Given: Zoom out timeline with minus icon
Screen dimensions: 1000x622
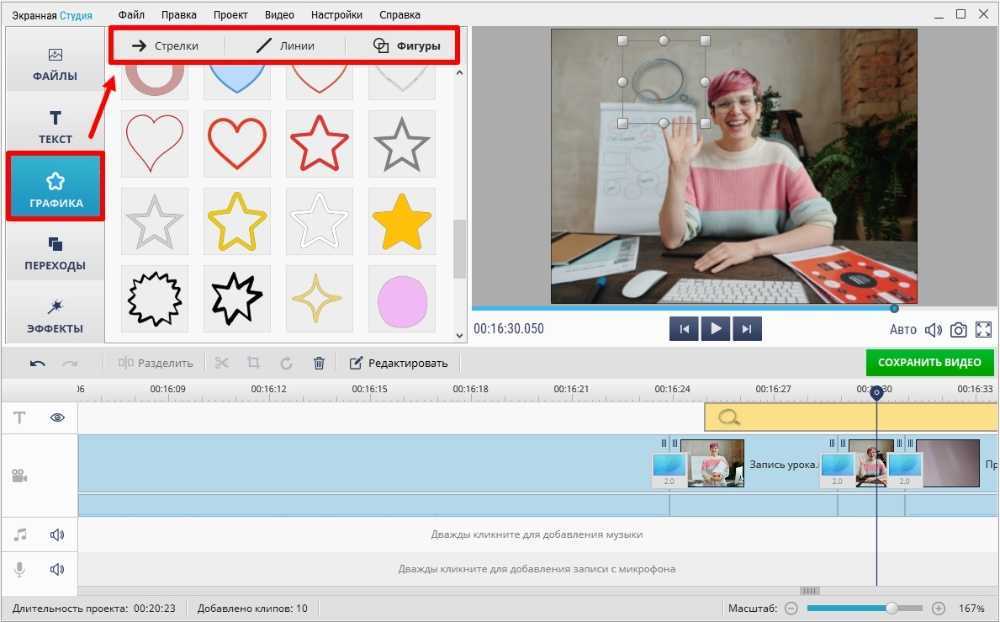Looking at the screenshot, I should point(791,608).
